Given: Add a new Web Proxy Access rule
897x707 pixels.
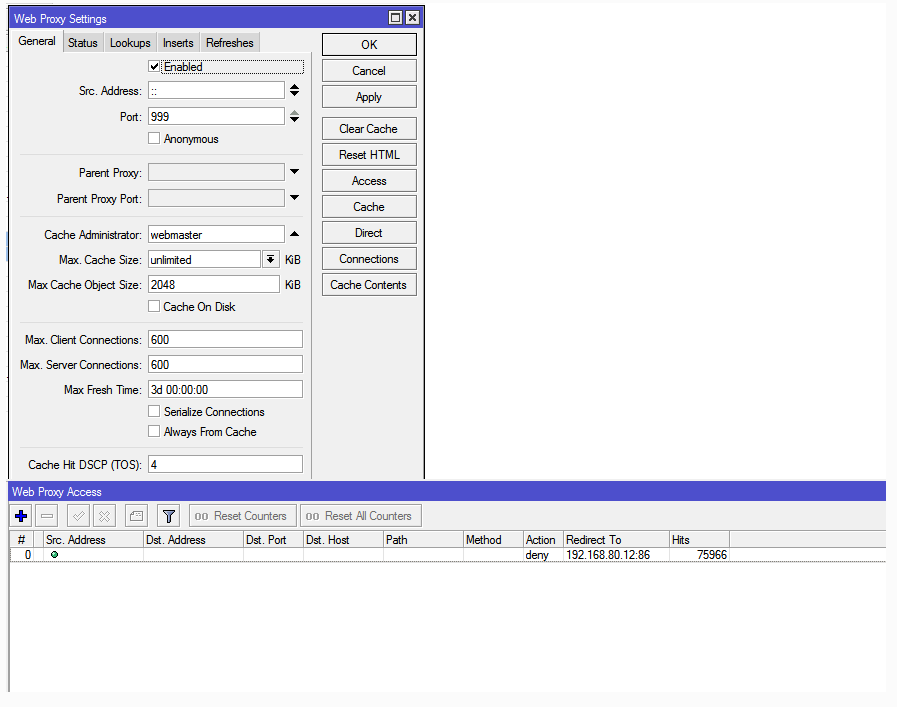Looking at the screenshot, I should 21,516.
